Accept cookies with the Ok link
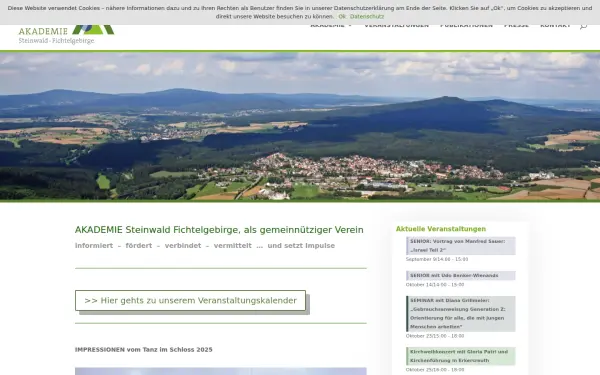This screenshot has height=375, width=600. [x=342, y=16]
